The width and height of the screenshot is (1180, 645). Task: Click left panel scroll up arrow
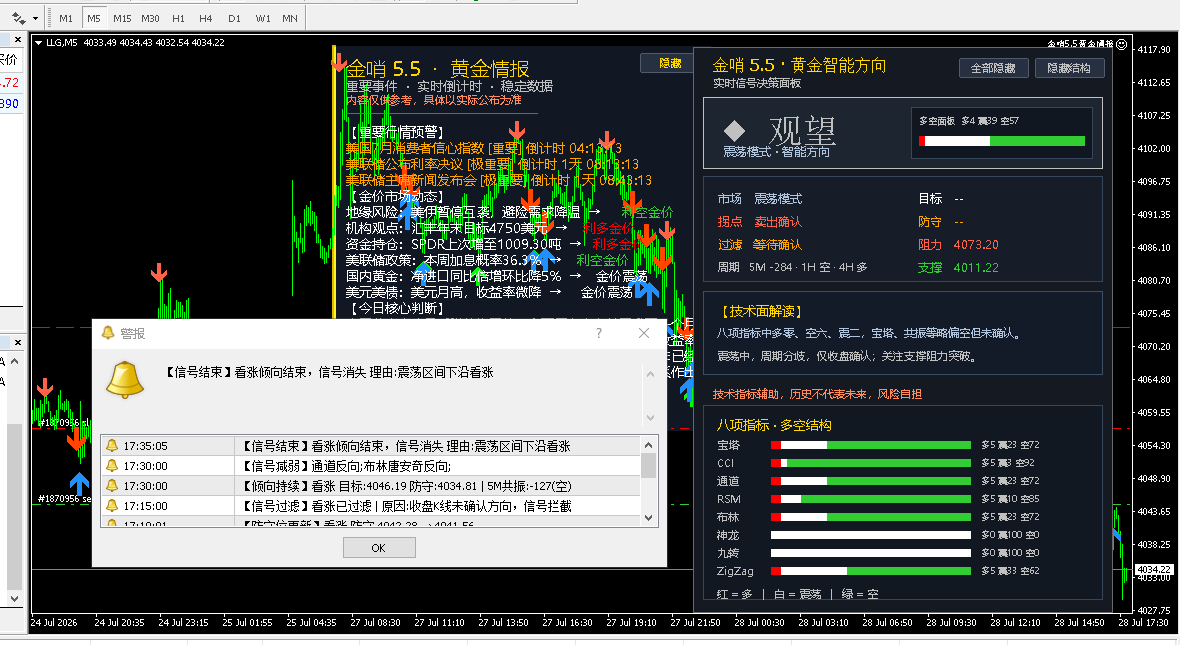click(x=14, y=361)
